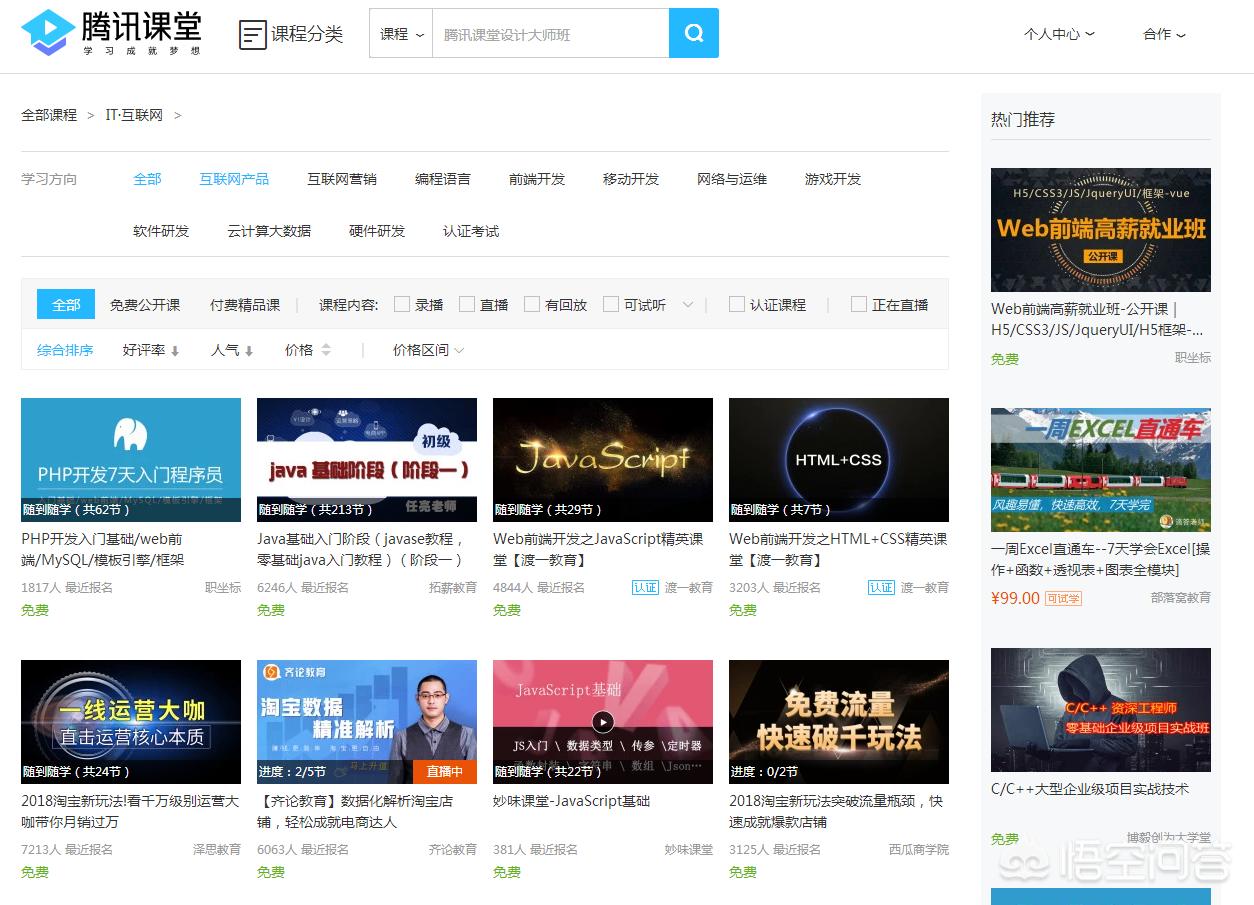
Task: Check the 录播 checkbox
Action: (402, 304)
